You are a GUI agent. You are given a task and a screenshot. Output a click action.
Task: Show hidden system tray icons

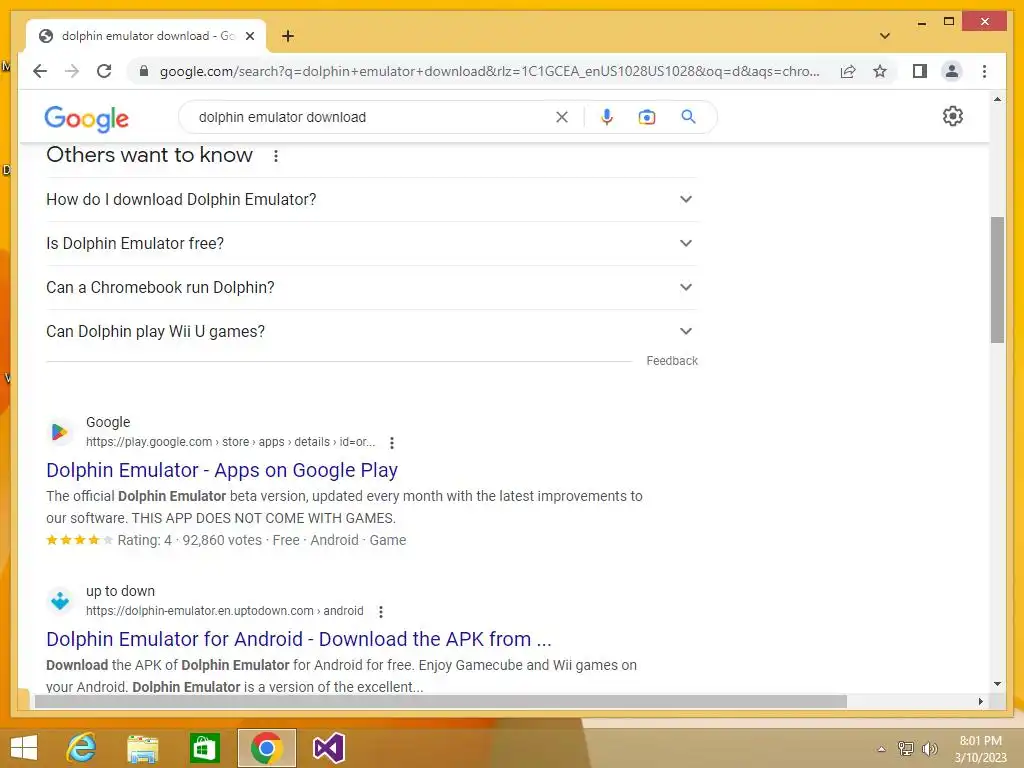tap(881, 749)
